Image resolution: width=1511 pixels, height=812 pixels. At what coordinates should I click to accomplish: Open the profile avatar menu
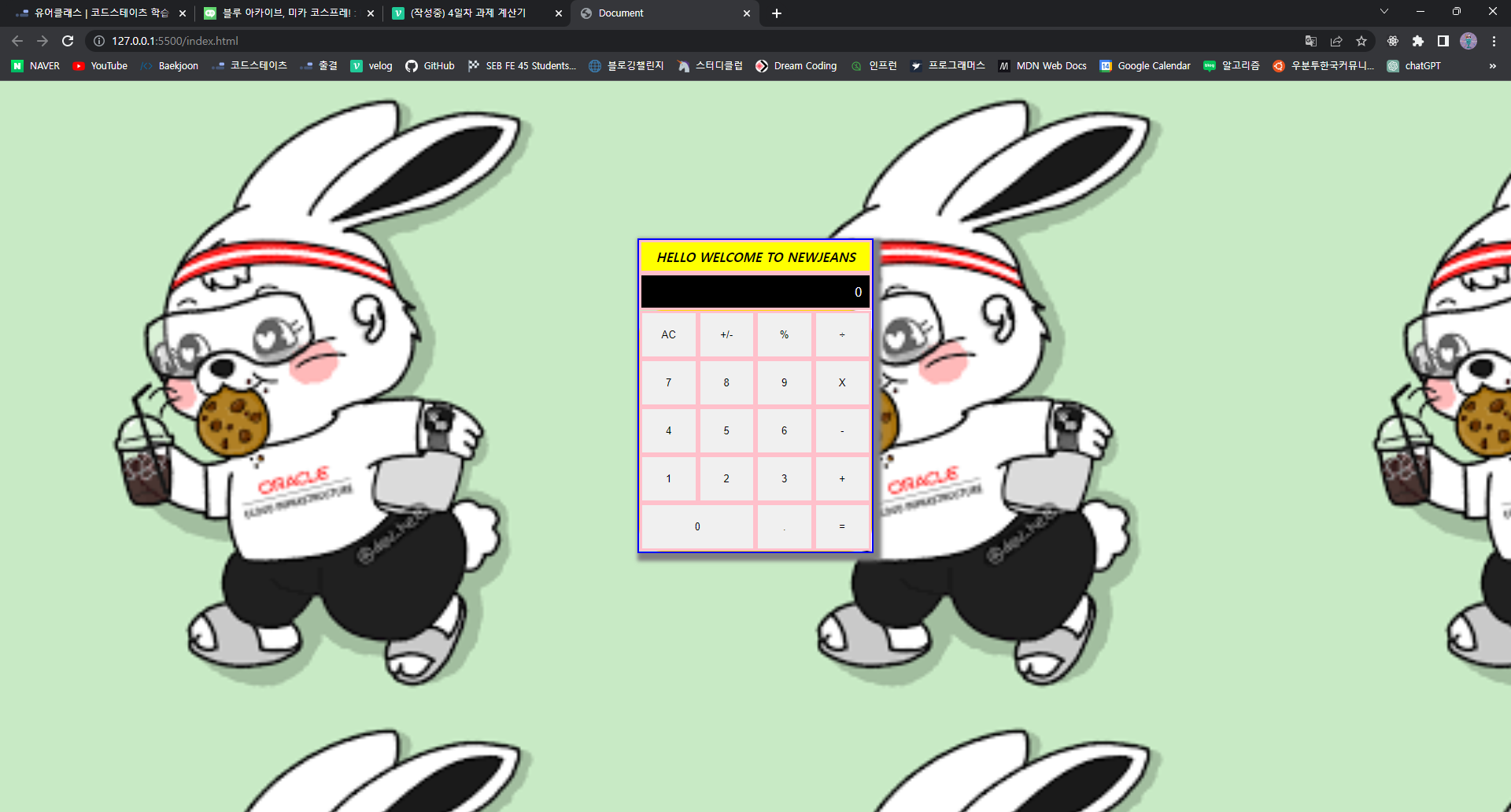(x=1469, y=41)
